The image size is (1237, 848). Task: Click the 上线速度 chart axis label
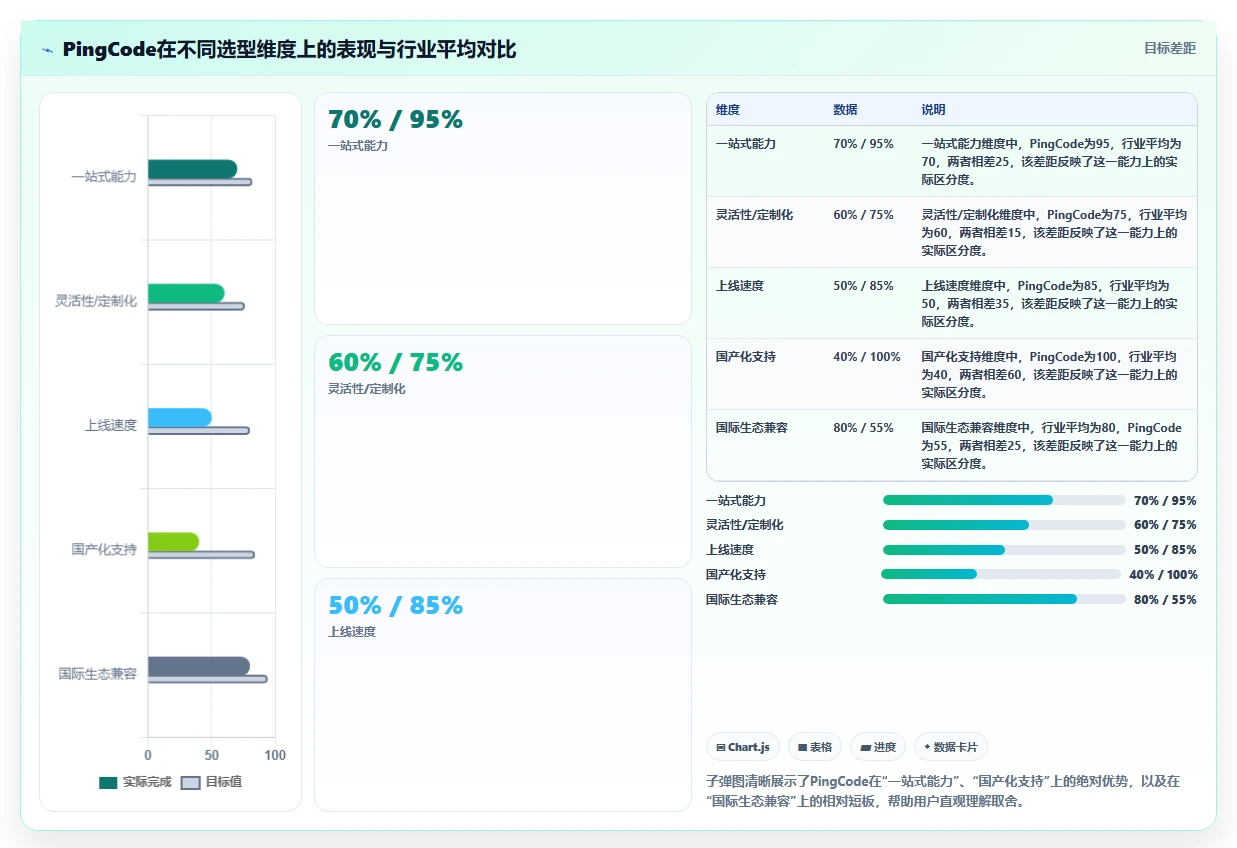click(111, 426)
